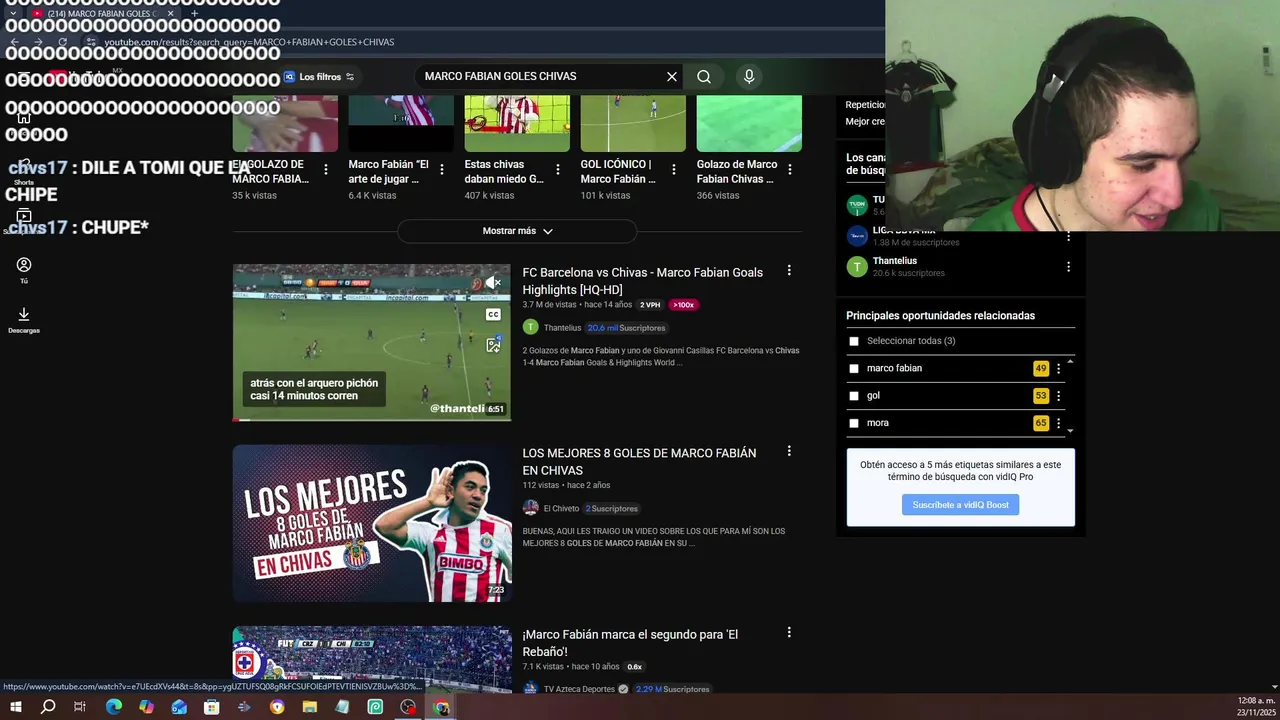Open FC Barcelona vs Chivas video title link
Screen dimensions: 1280x720
(642, 281)
